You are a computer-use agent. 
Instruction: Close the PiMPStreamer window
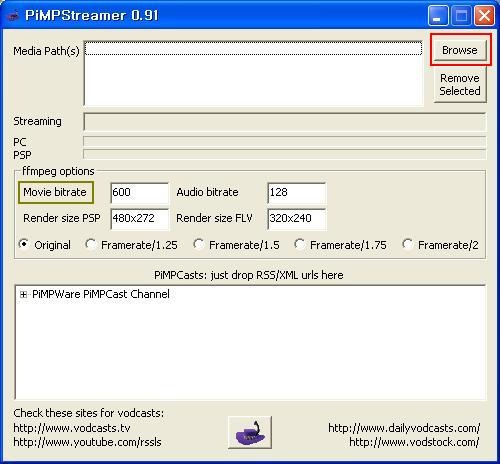click(484, 16)
